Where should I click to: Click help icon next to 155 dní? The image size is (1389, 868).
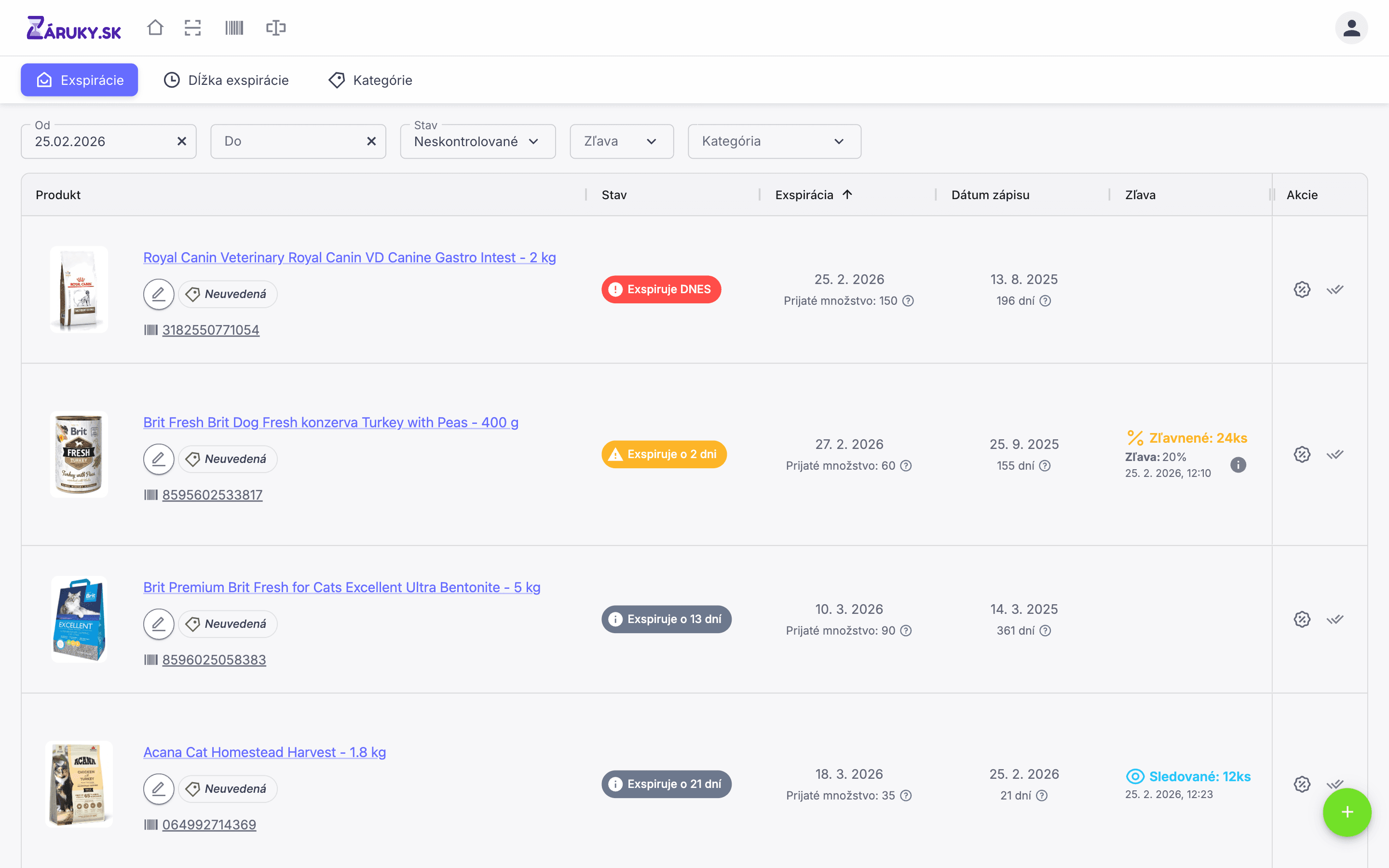1045,465
